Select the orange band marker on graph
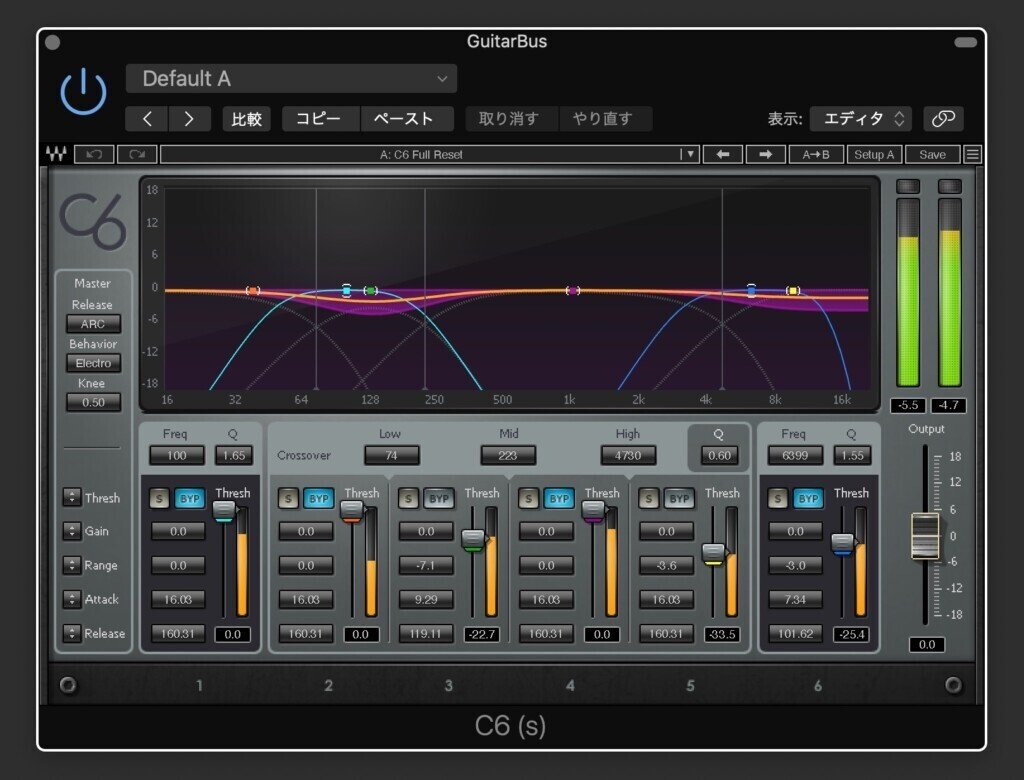1024x780 pixels. click(x=253, y=291)
